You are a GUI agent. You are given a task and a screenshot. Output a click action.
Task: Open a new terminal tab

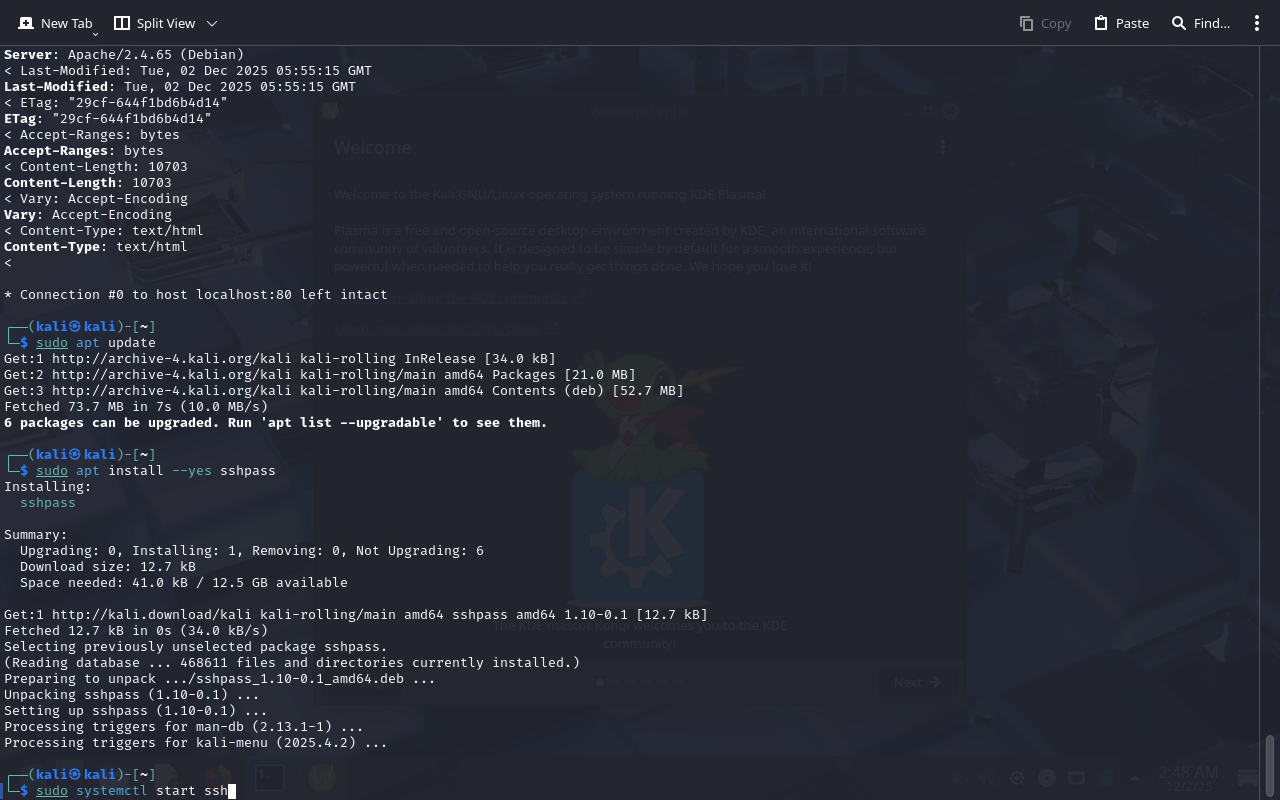[55, 23]
